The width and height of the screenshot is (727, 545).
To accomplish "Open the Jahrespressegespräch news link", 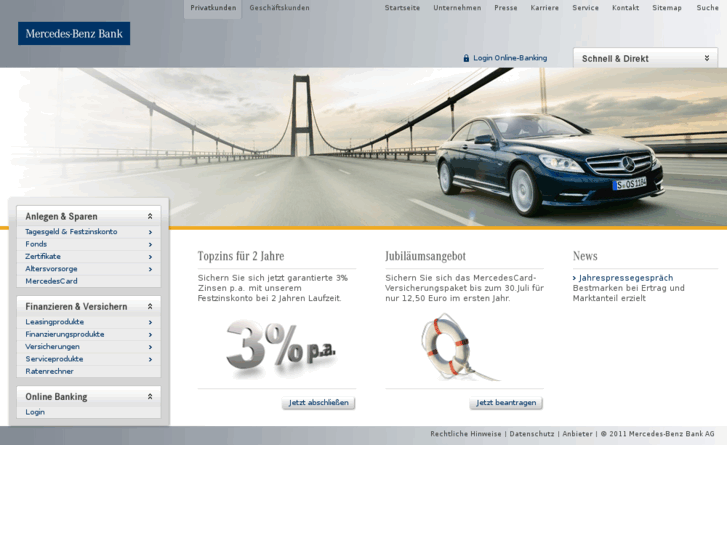I will (x=625, y=278).
